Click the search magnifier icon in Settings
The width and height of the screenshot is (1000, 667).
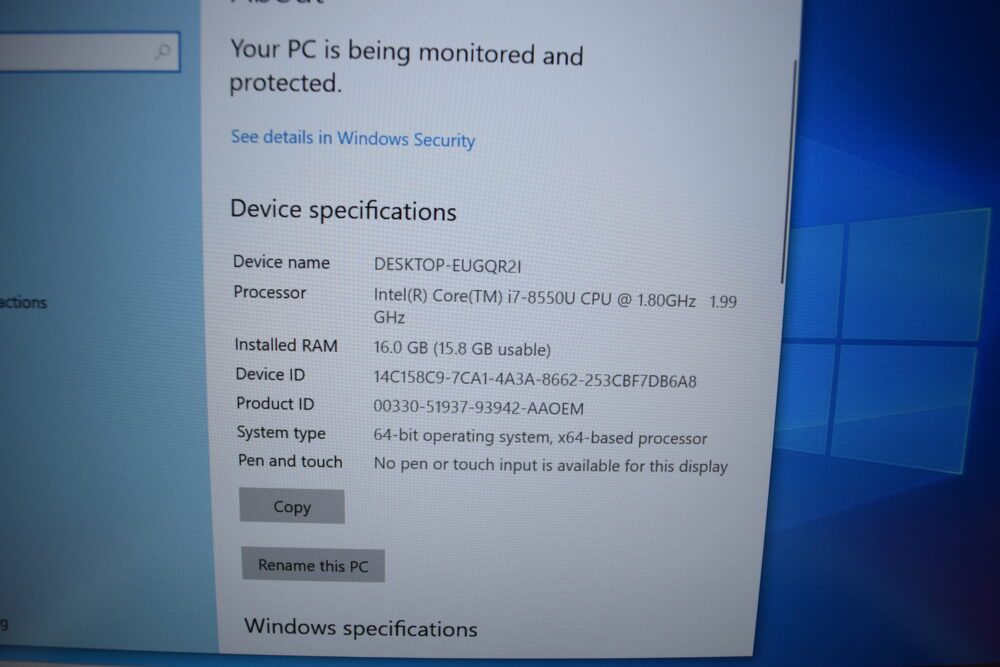point(163,51)
